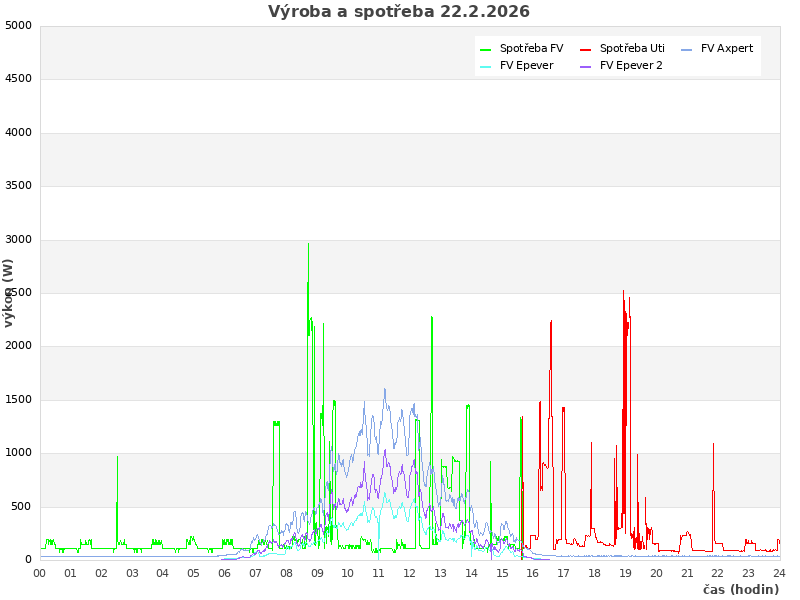The image size is (800, 600).
Task: Select the 00 hour tick on the time axis
Action: [40, 573]
